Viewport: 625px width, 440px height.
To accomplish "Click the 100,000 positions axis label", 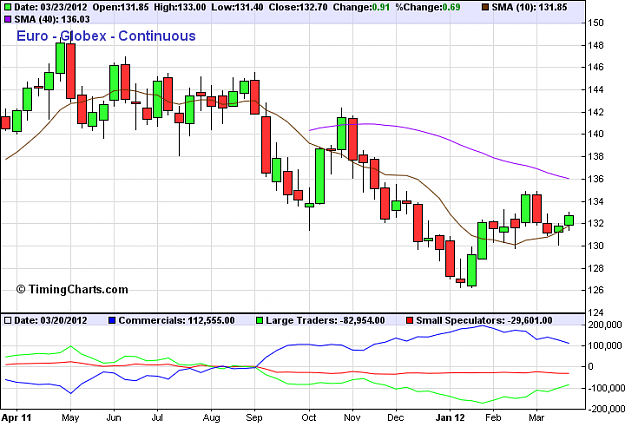I will coord(605,346).
